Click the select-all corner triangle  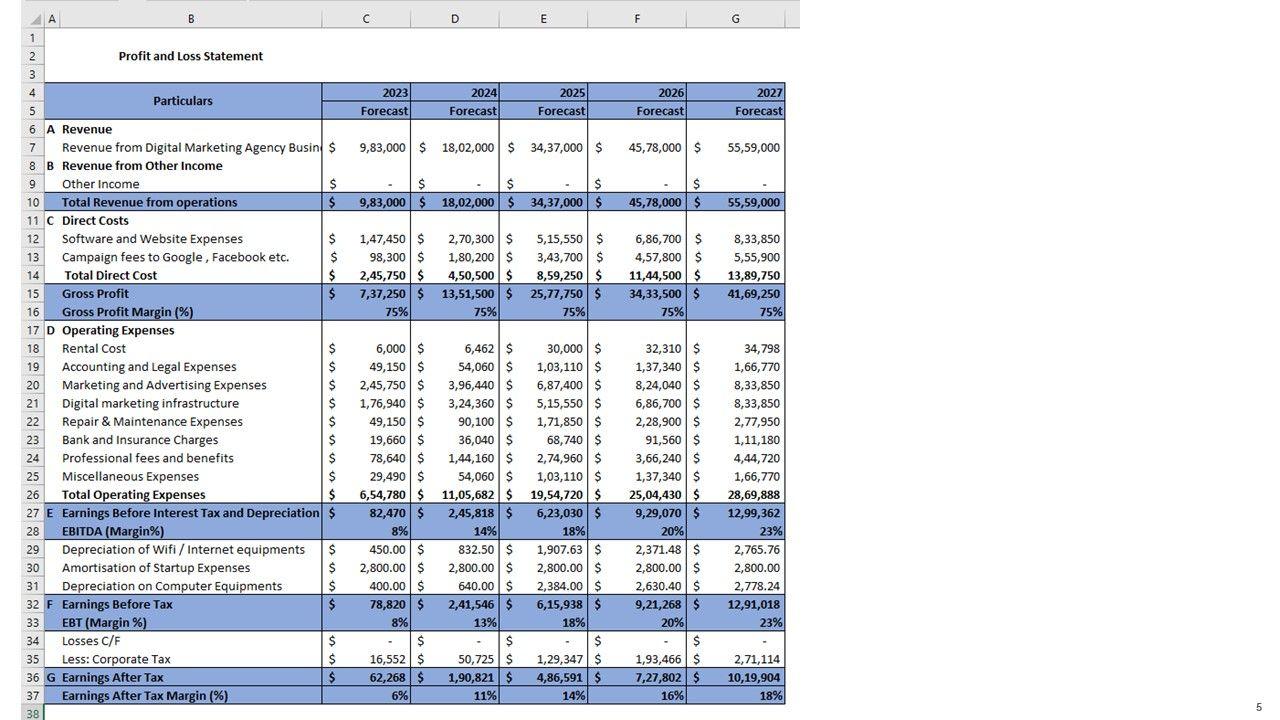pyautogui.click(x=36, y=19)
